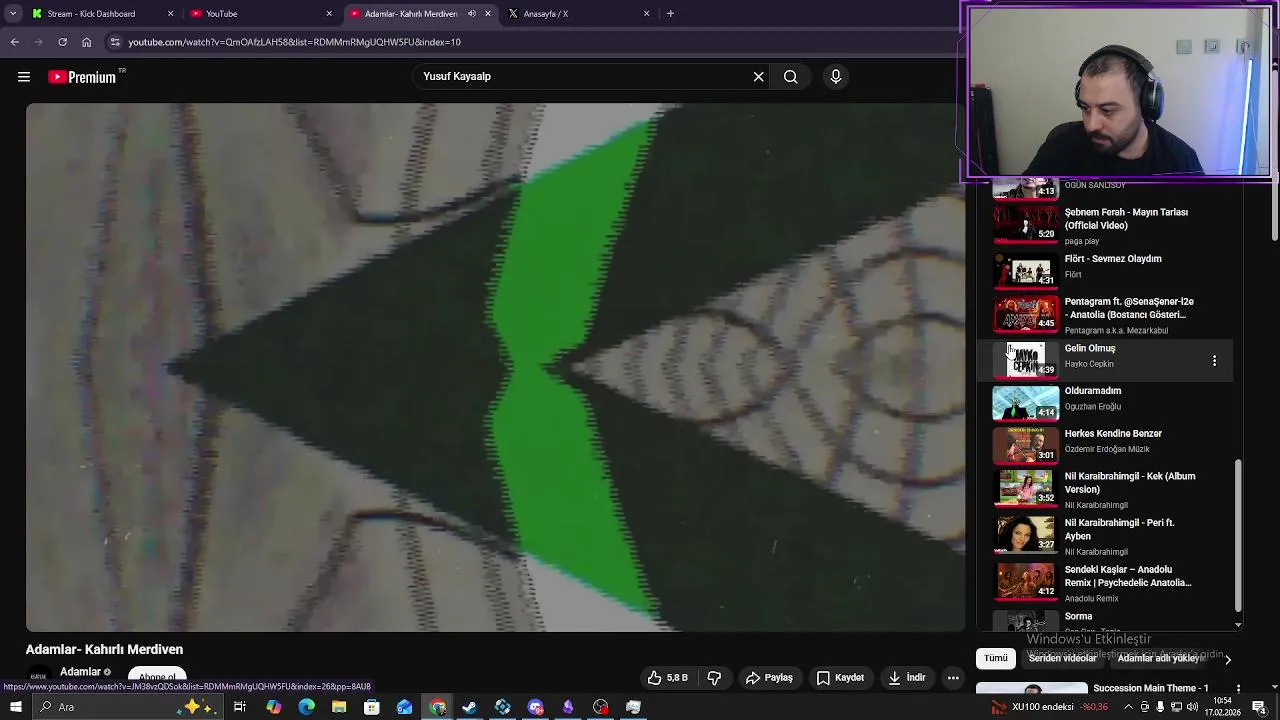This screenshot has height=720, width=1280.
Task: Show more video actions ellipsis
Action: (x=953, y=678)
